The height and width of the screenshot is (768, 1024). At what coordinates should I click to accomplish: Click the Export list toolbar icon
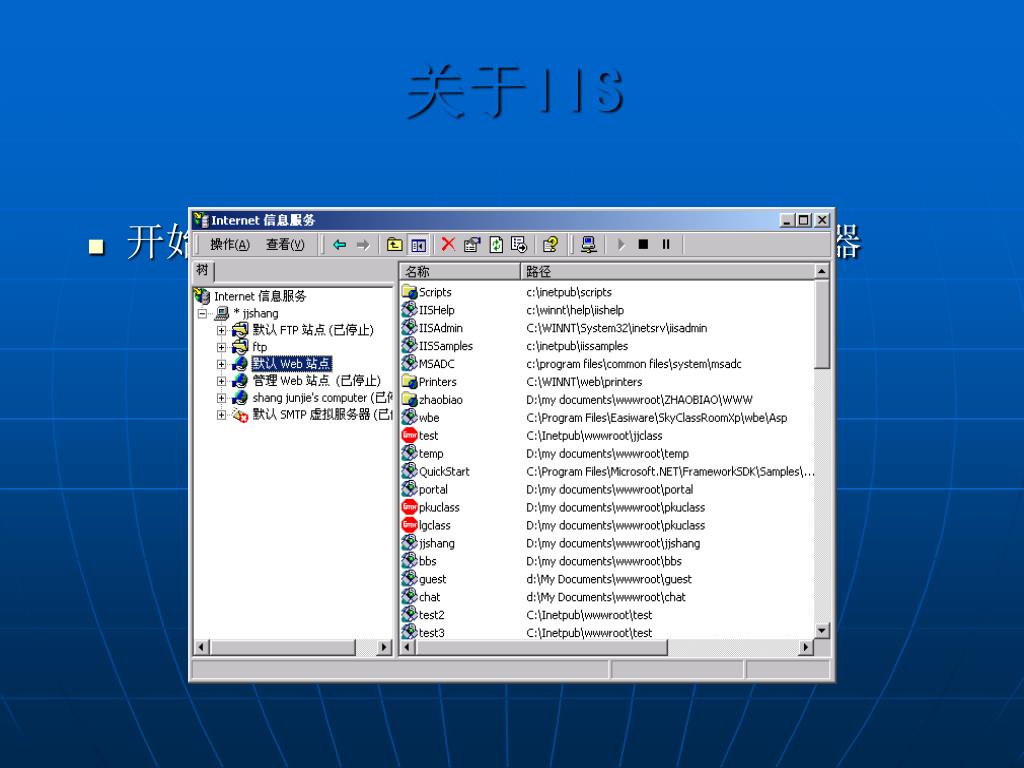pyautogui.click(x=519, y=245)
